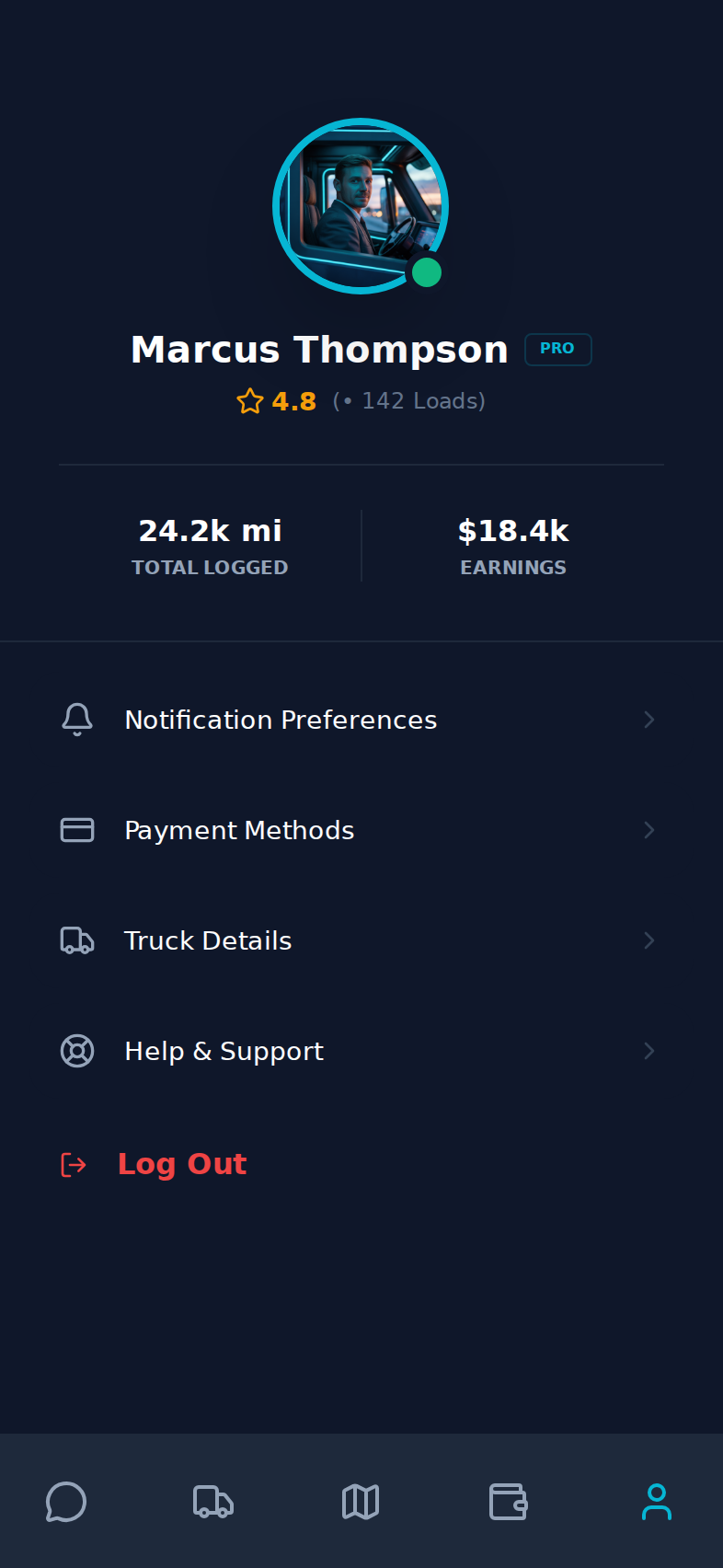The image size is (723, 1568).
Task: Expand Help & Support chevron
Action: [x=648, y=1051]
